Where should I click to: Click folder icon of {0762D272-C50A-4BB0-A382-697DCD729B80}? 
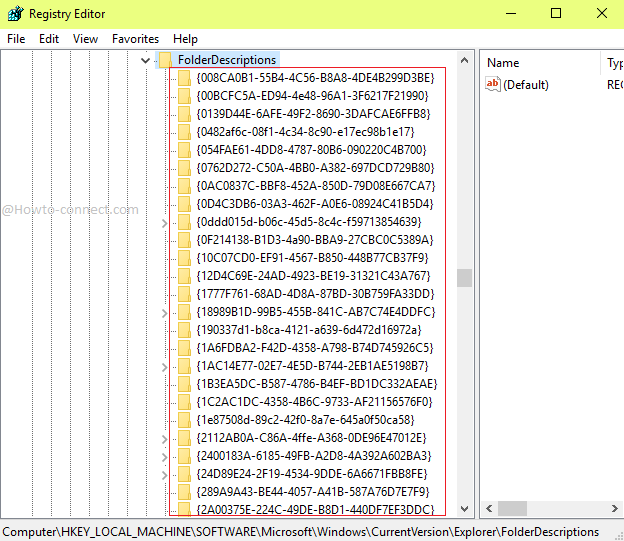[x=184, y=168]
